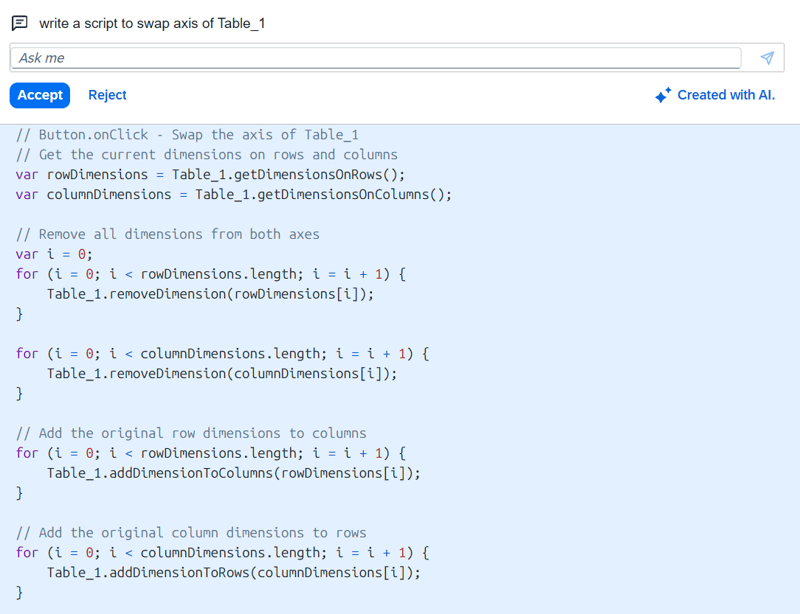Click the comment '// Remove all dimensions from both axes'

click(167, 234)
